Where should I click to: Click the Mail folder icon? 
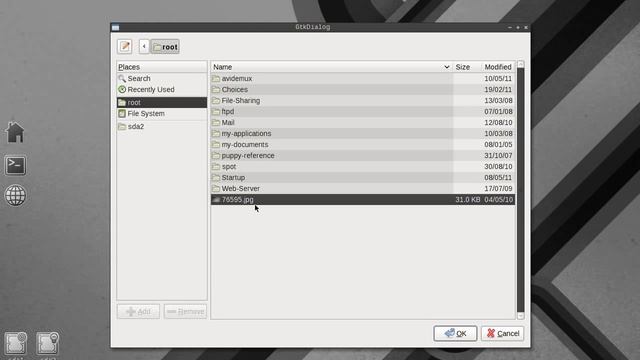click(216, 122)
